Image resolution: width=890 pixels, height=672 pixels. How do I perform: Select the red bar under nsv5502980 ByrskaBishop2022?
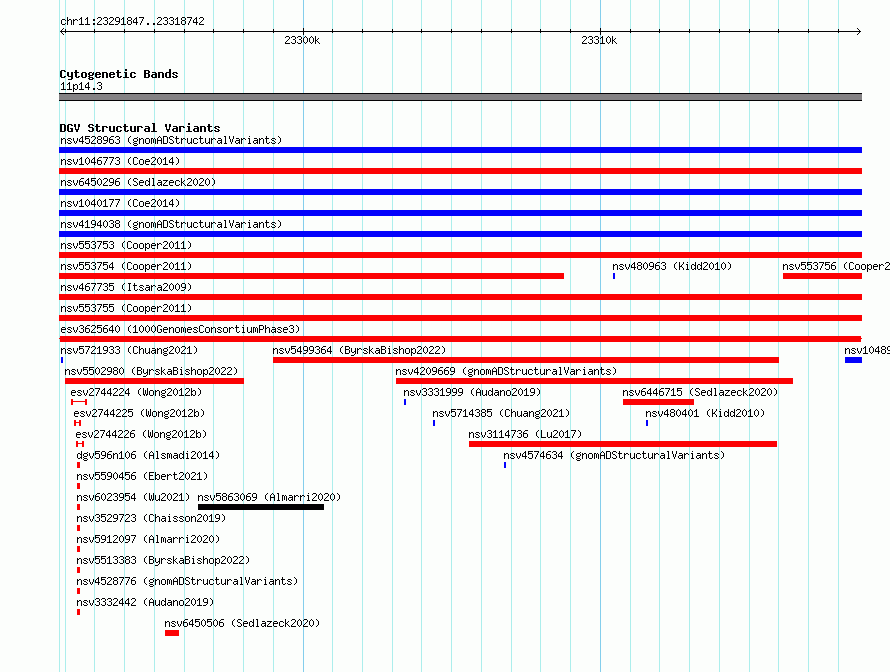click(x=154, y=381)
